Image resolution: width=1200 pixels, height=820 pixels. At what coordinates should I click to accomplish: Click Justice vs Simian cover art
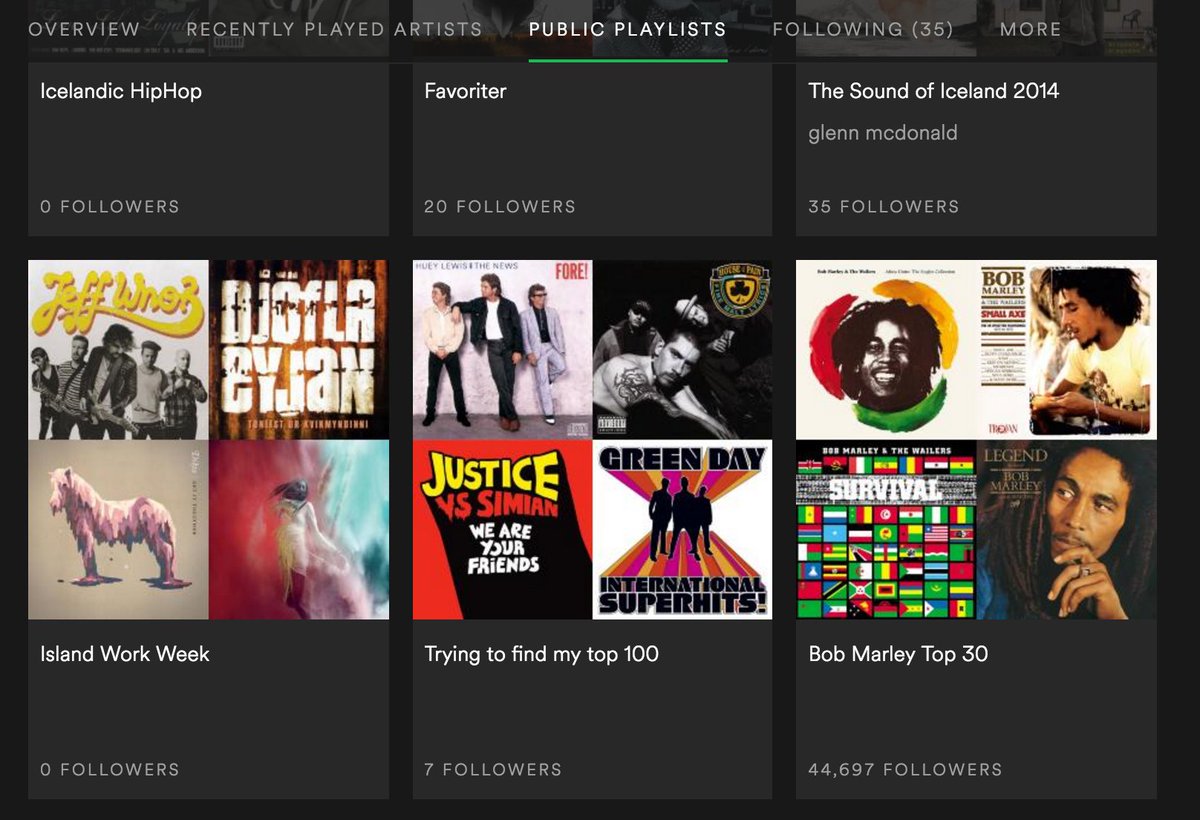pyautogui.click(x=502, y=530)
